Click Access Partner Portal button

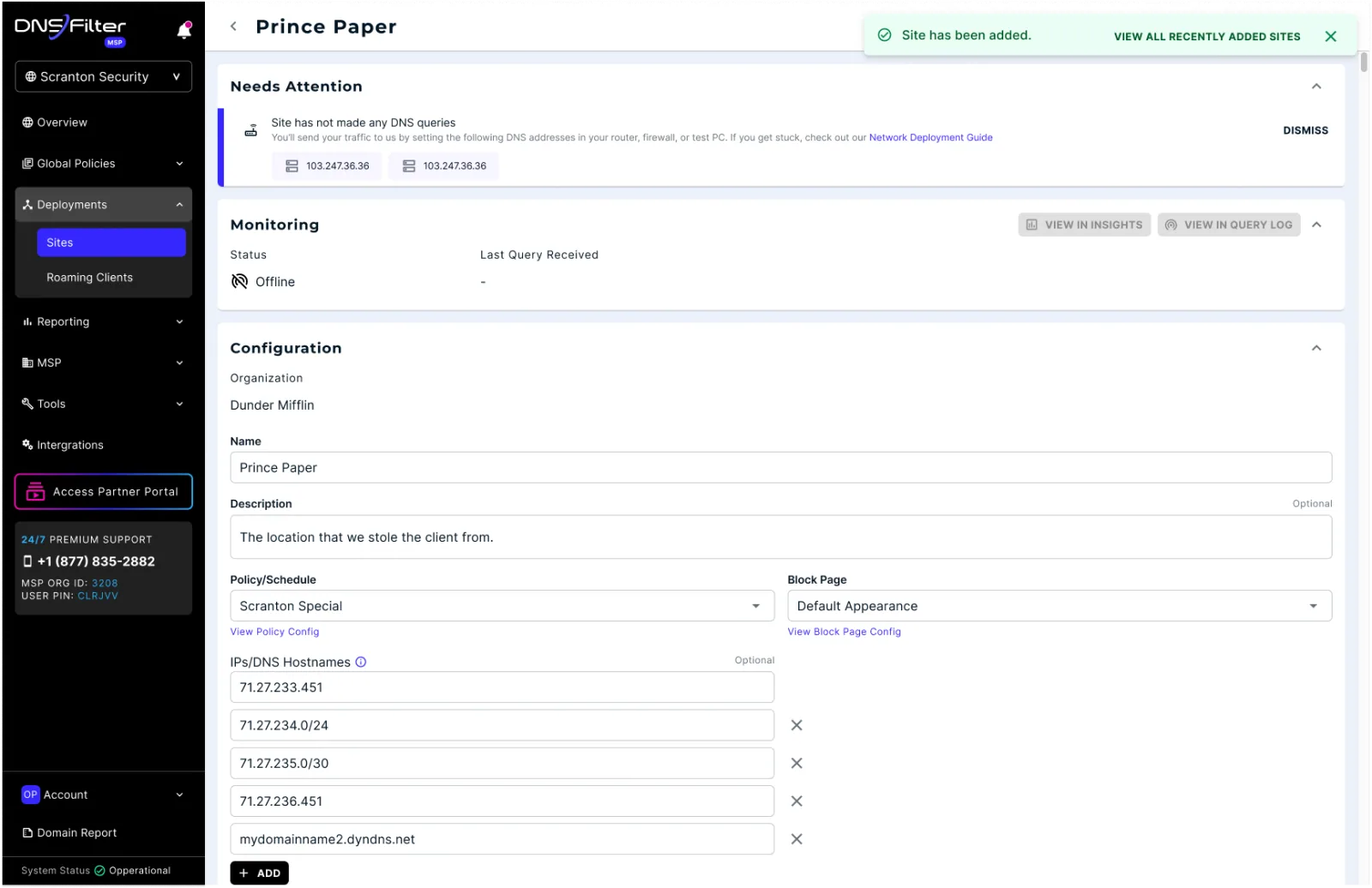coord(103,492)
